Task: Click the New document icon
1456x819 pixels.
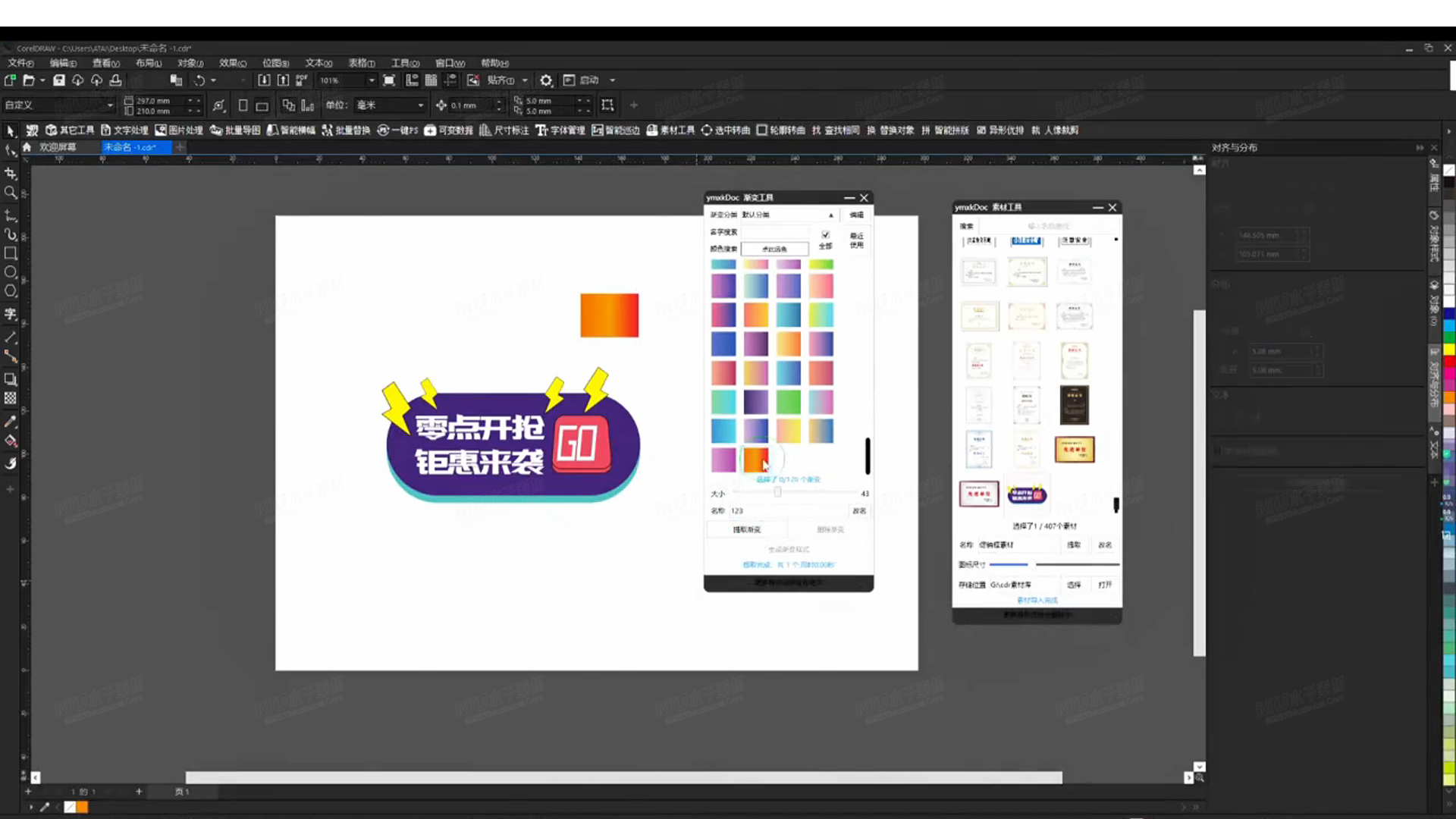Action: [x=10, y=80]
